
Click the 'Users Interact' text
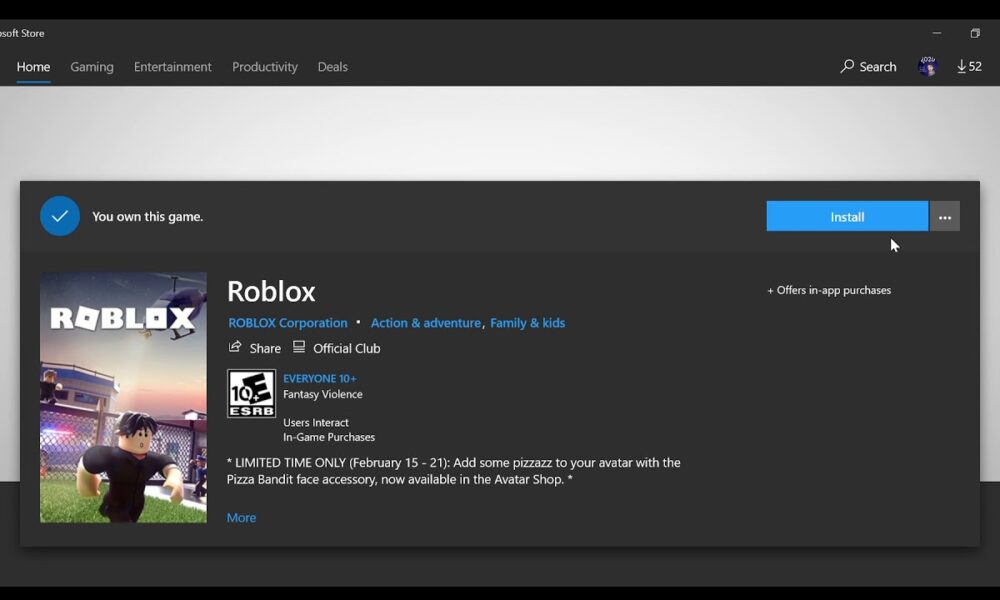(316, 422)
